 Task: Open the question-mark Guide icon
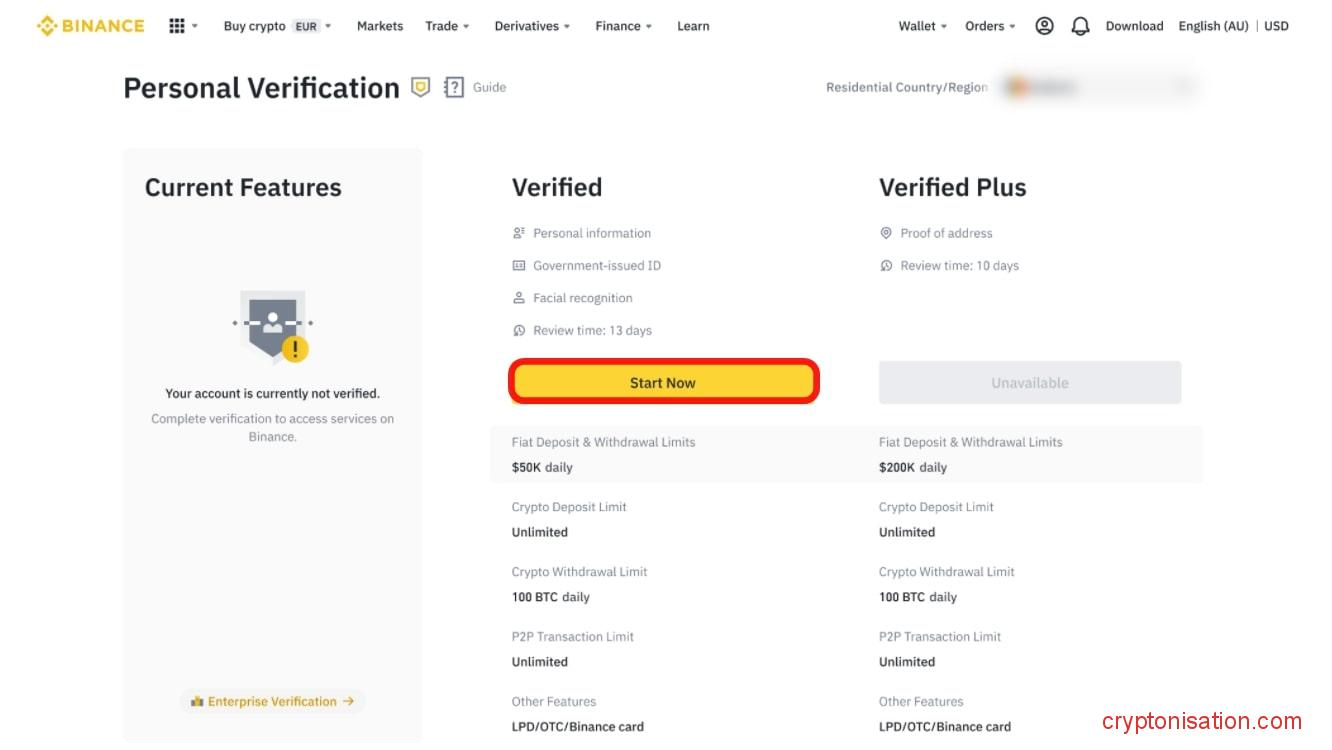tap(454, 87)
